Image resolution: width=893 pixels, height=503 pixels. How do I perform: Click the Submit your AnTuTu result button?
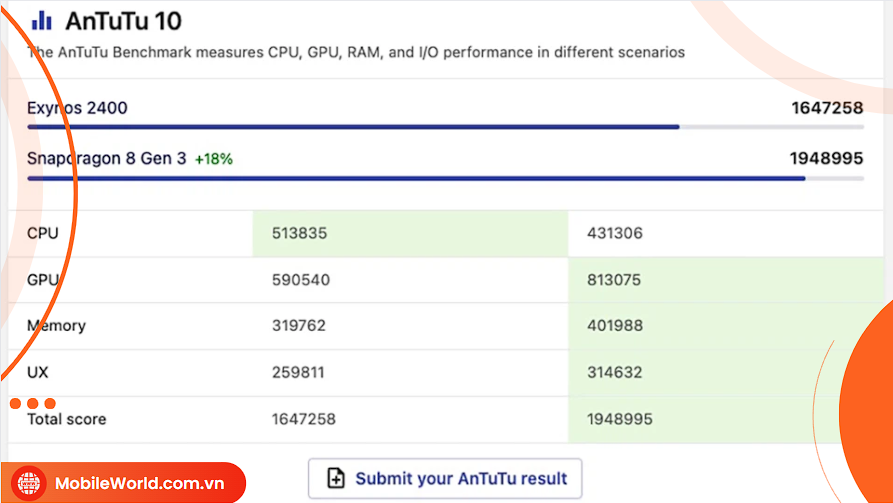click(445, 479)
